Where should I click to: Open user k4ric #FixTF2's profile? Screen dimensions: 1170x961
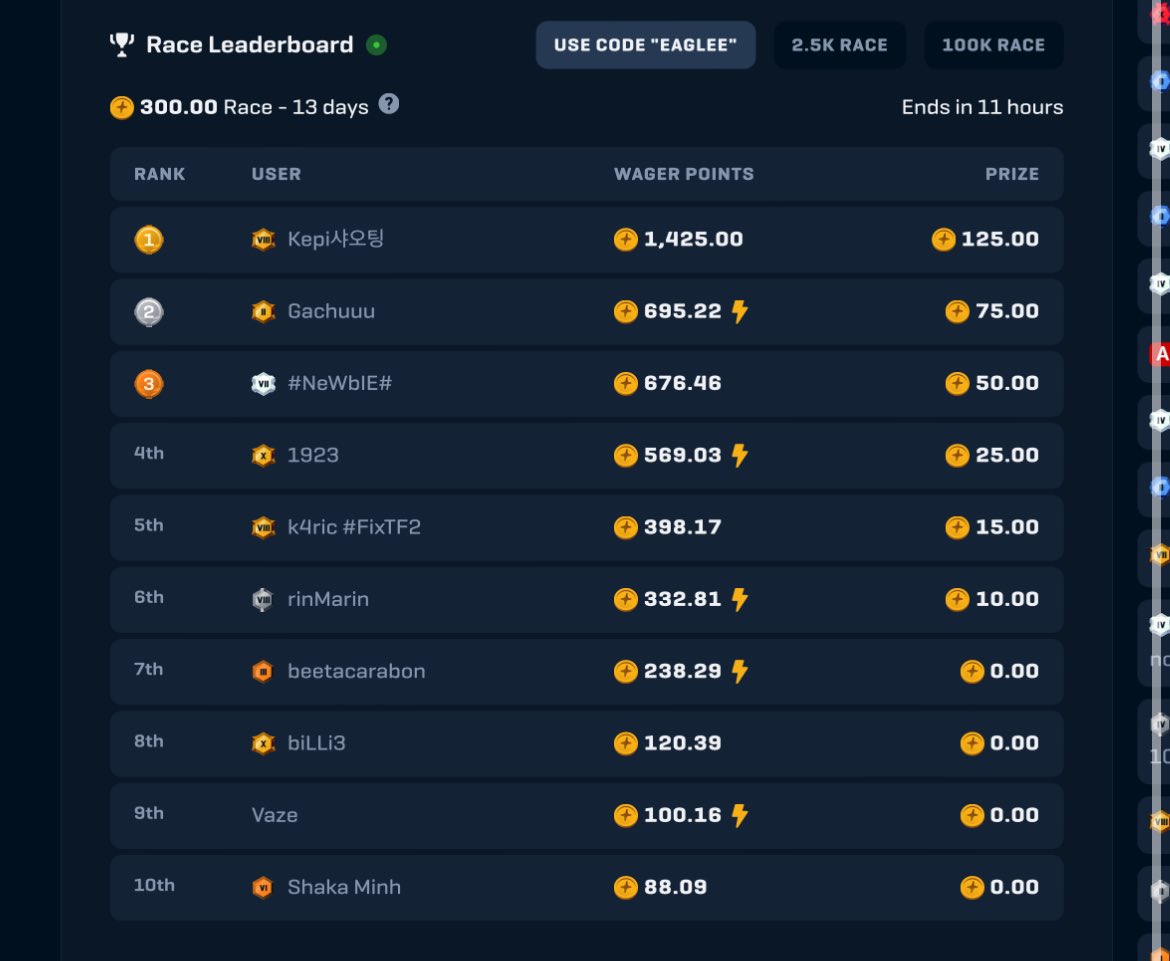[x=354, y=528]
